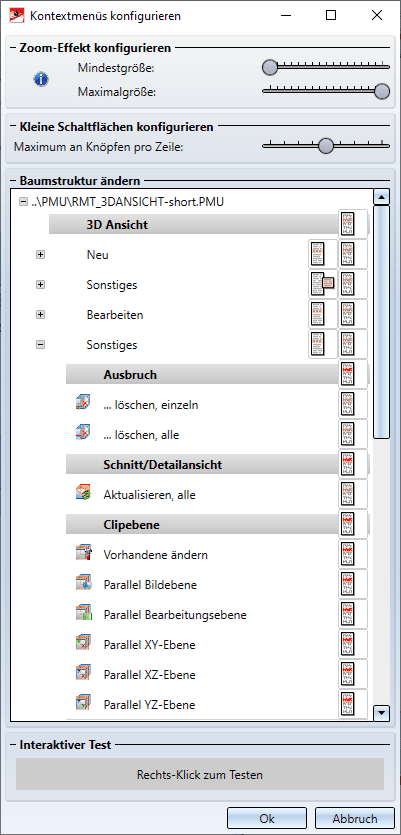Click the Ok button

click(267, 818)
